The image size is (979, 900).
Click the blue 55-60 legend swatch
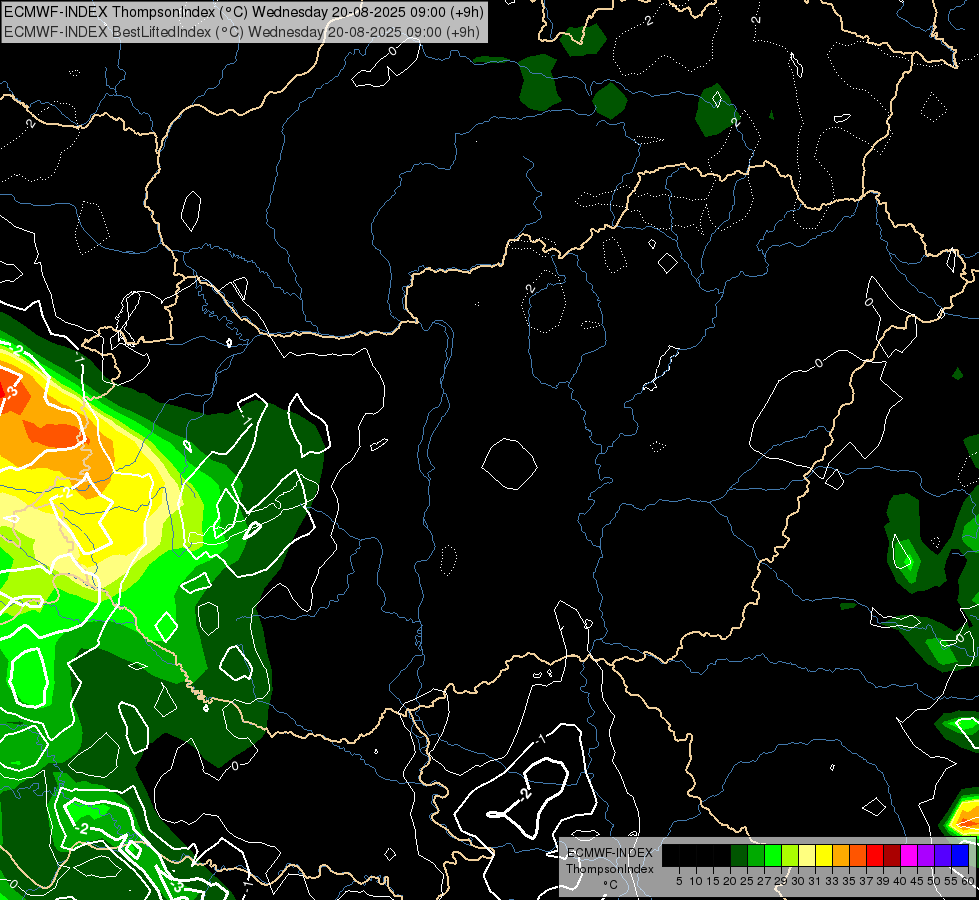point(960,855)
